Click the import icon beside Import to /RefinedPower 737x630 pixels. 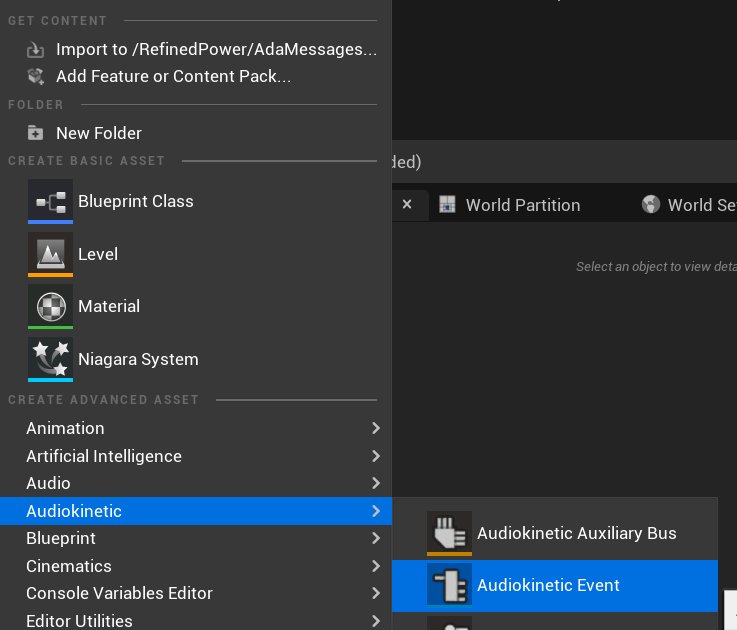35,49
